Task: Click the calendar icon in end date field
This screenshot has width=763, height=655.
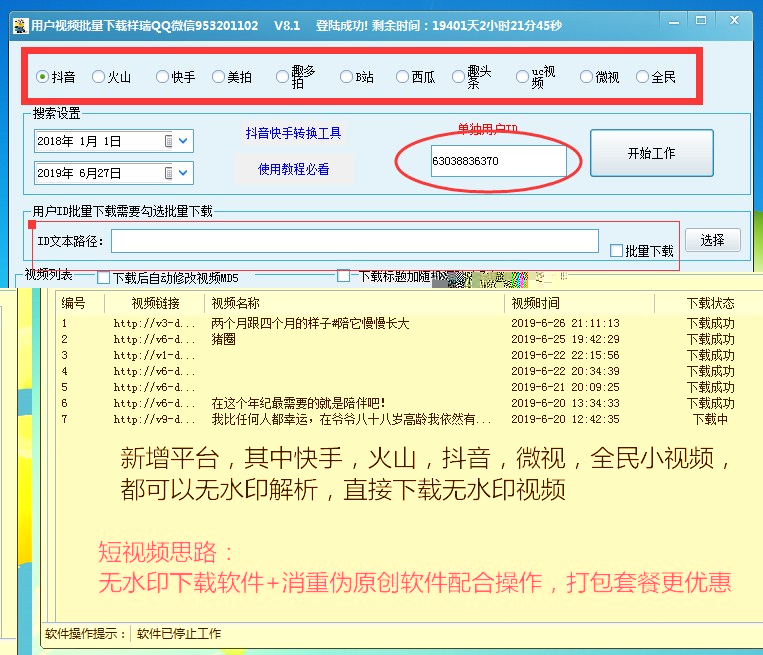Action: [169, 173]
